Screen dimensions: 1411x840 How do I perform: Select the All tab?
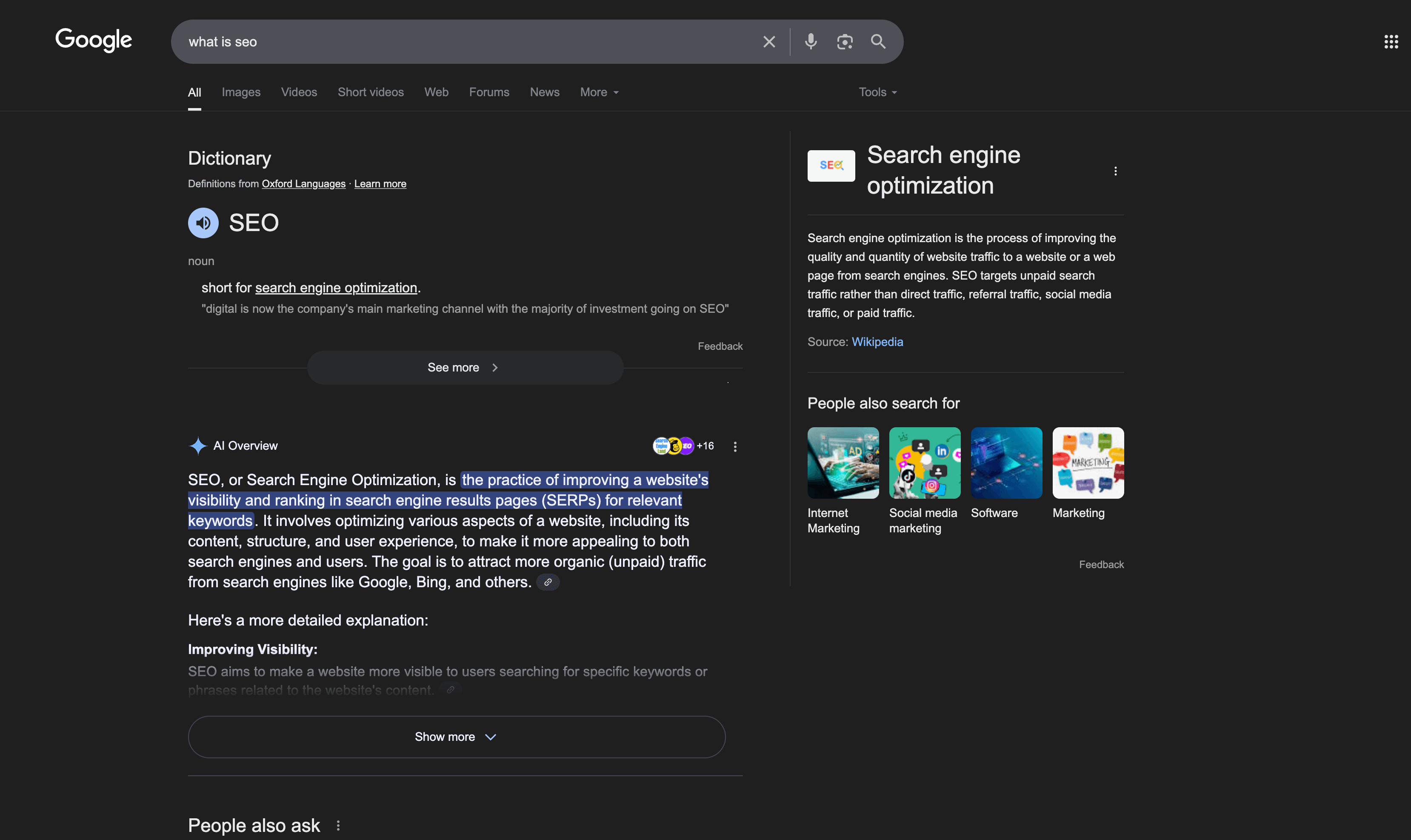(194, 92)
